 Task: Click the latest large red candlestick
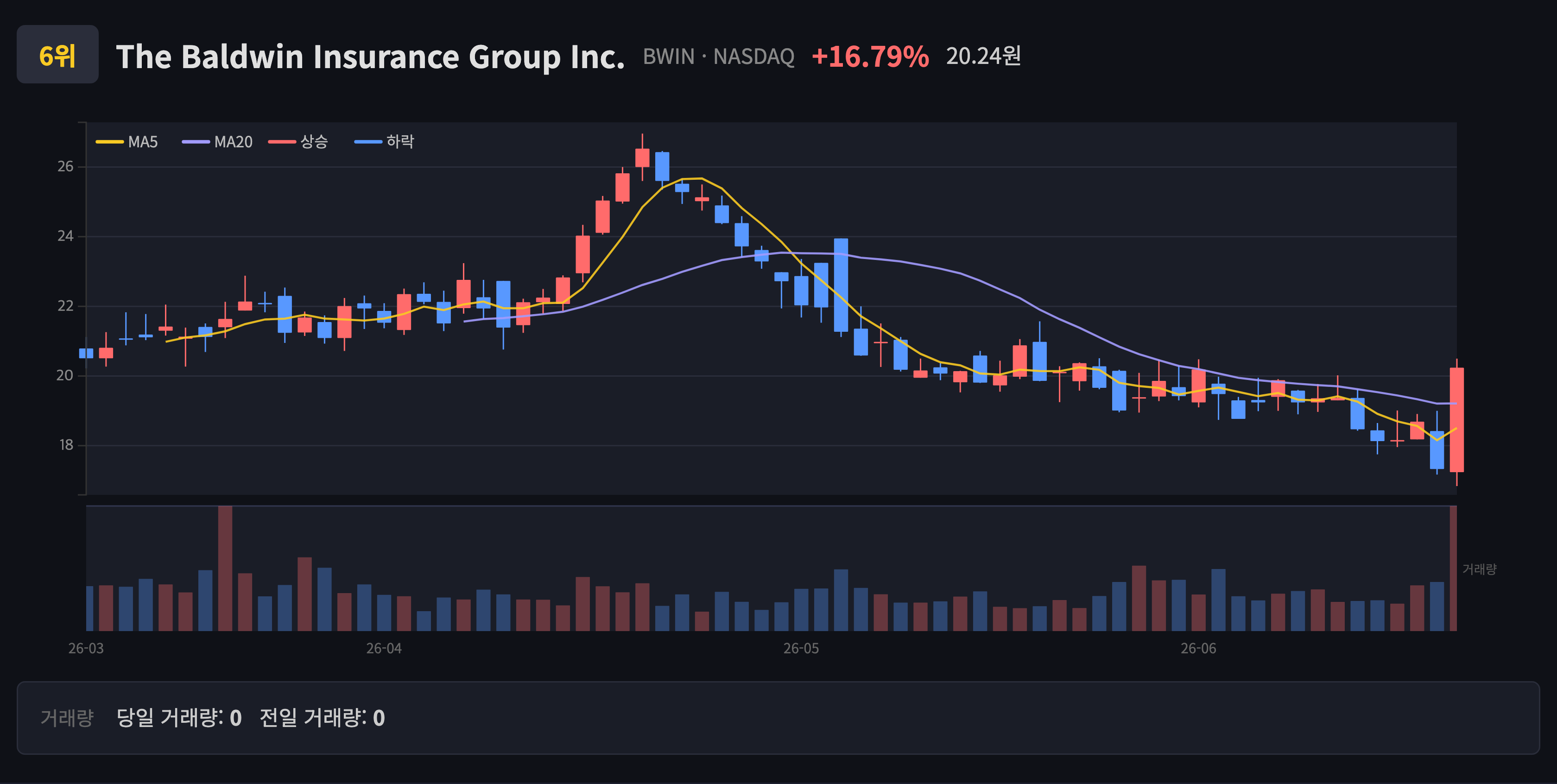tap(1456, 419)
